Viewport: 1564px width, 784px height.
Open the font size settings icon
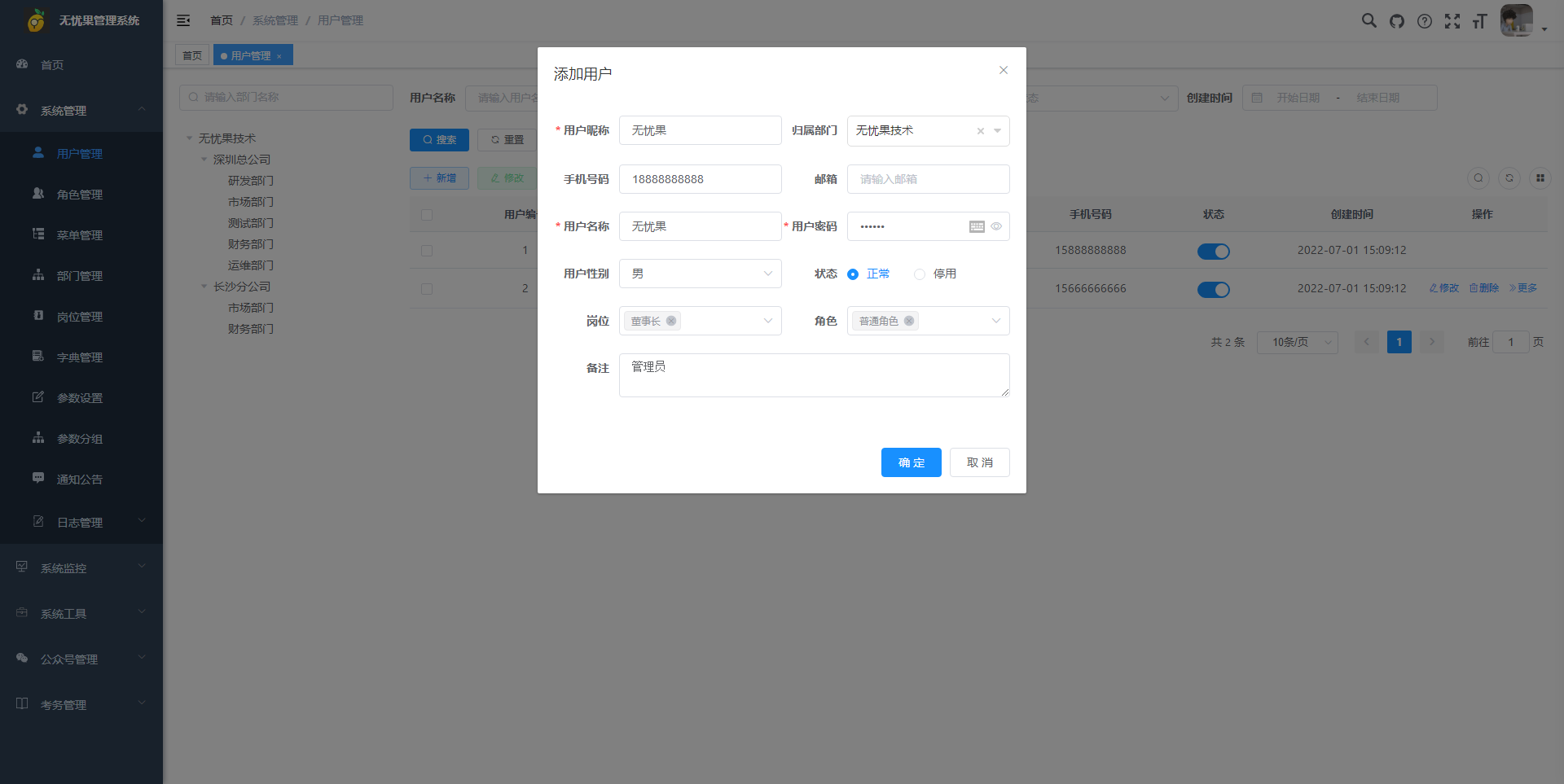click(x=1480, y=21)
